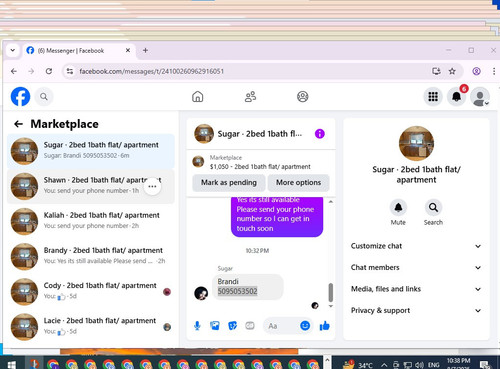The image size is (500, 369).
Task: Open the three-dot options on Shawn chat
Action: pyautogui.click(x=152, y=186)
